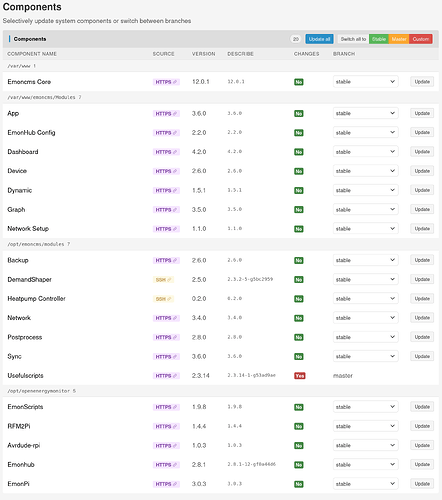
Task: Click the Changes column header
Action: click(x=306, y=54)
